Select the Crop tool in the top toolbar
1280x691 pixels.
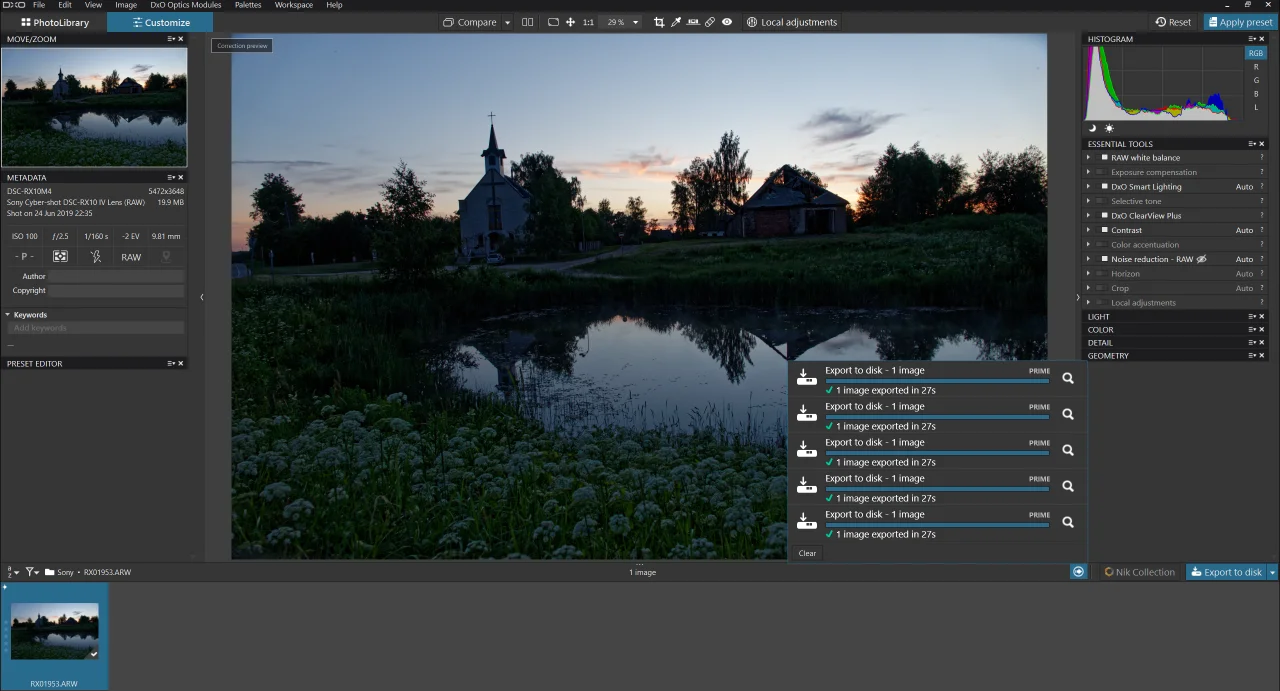pos(659,22)
